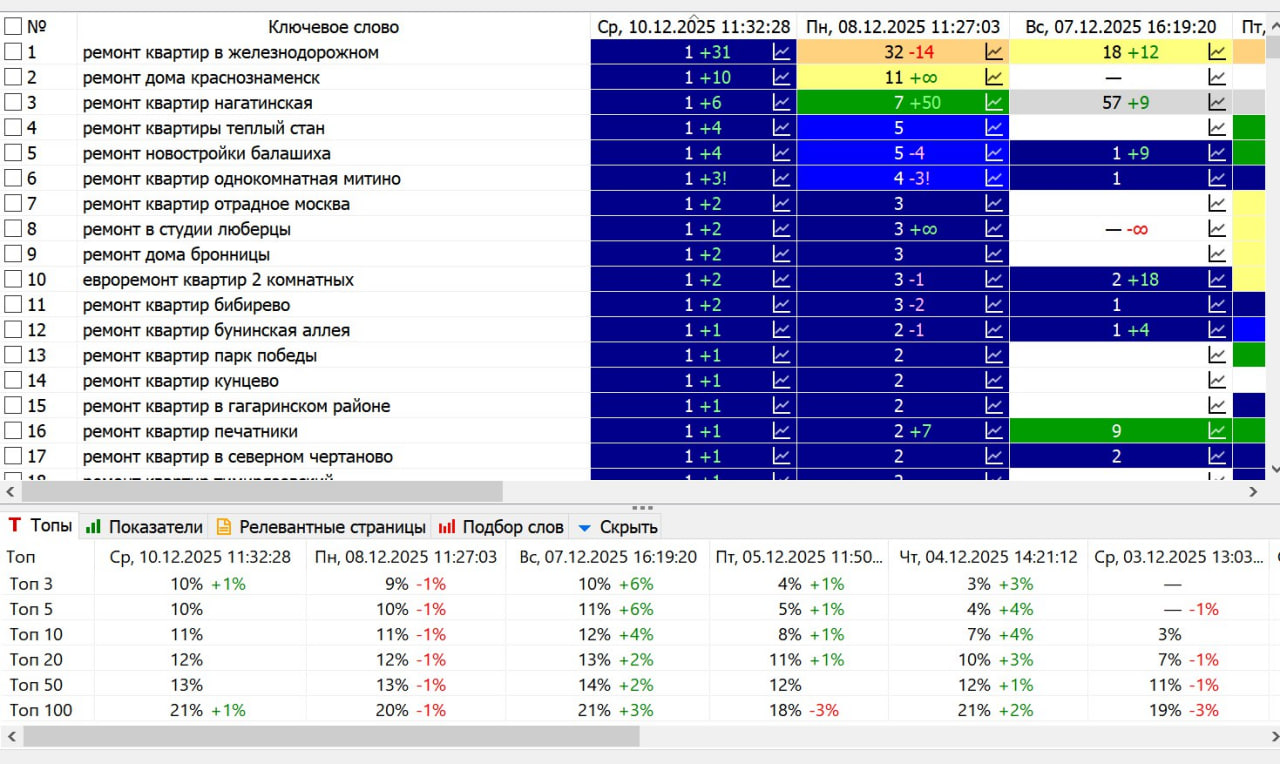Open the 07.12.2025 chart icon in row 1
Viewport: 1280px width, 764px height.
click(x=1217, y=52)
